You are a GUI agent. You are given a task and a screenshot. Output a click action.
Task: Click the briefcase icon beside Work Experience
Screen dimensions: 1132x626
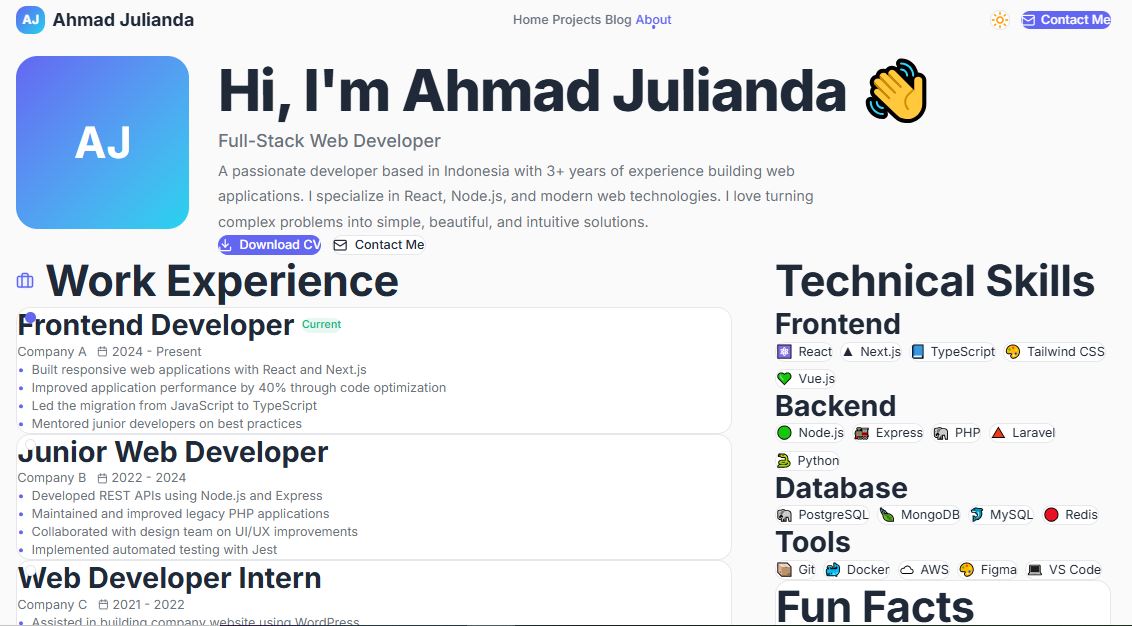pos(24,280)
